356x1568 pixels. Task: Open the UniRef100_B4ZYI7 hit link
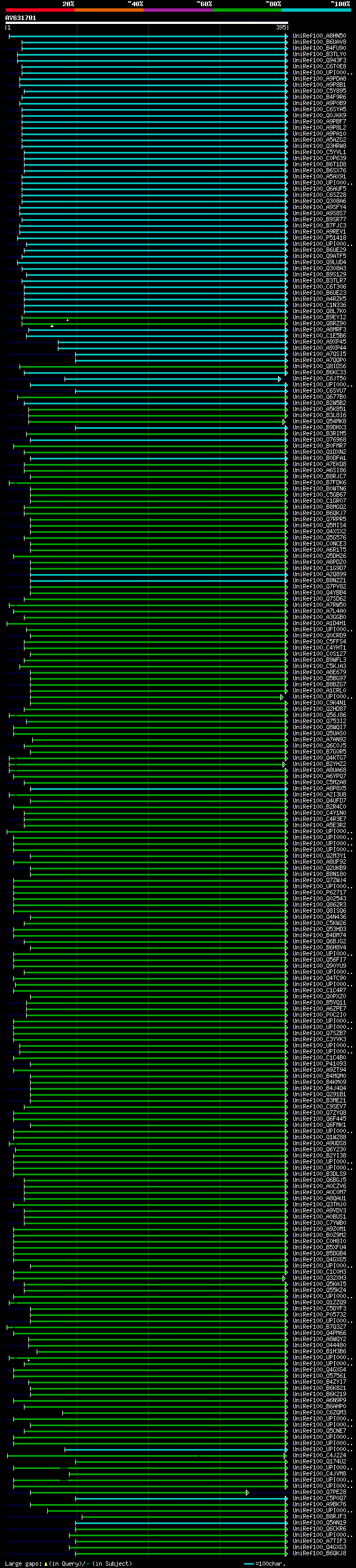(x=319, y=1382)
